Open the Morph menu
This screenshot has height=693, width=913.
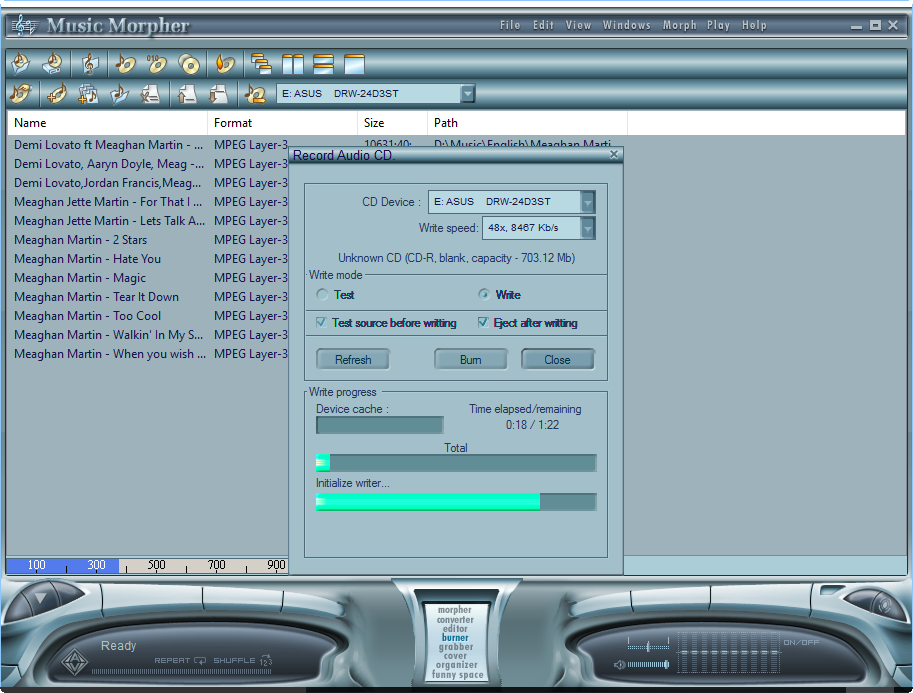tap(680, 25)
